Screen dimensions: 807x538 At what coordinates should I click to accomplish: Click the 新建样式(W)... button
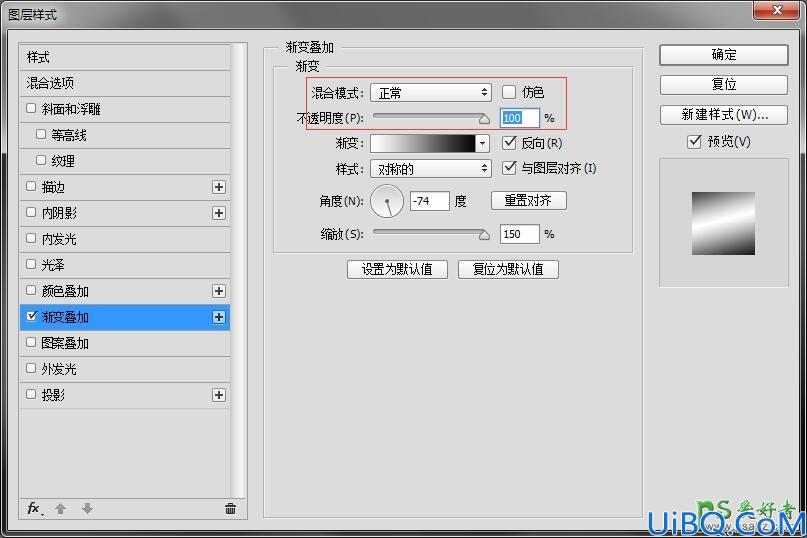pos(724,115)
